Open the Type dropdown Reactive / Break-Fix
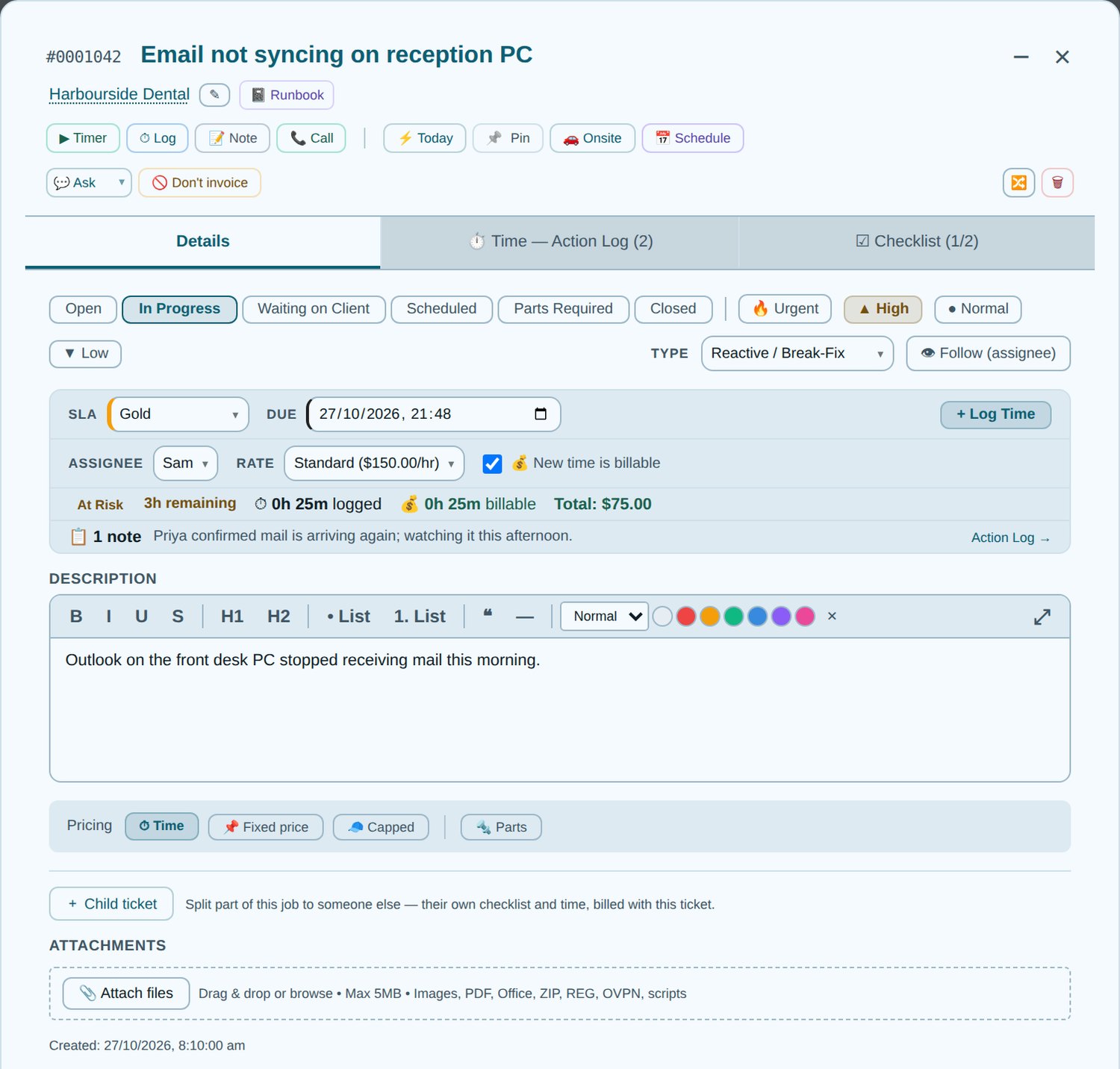The image size is (1120, 1069). (x=797, y=353)
